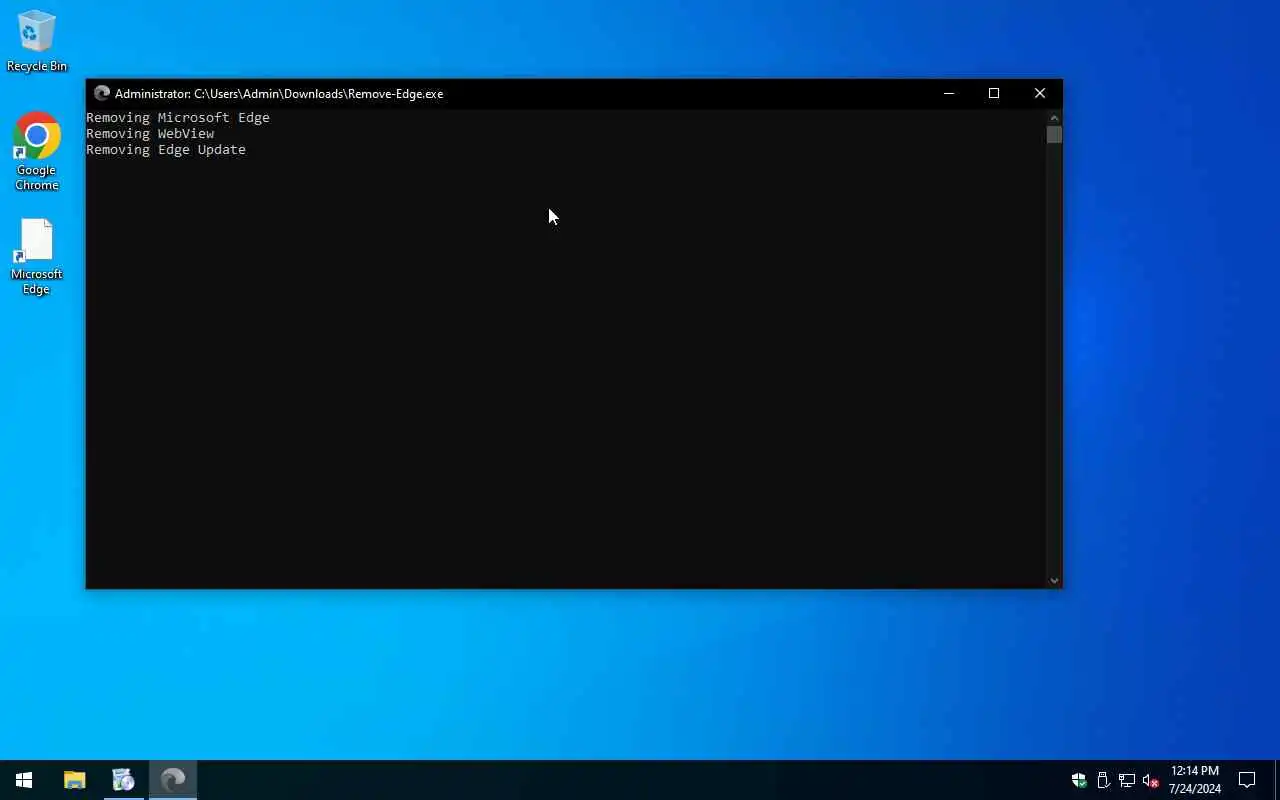Image resolution: width=1280 pixels, height=800 pixels.
Task: Select the Microsoft Edge desktop shortcut
Action: (x=36, y=257)
